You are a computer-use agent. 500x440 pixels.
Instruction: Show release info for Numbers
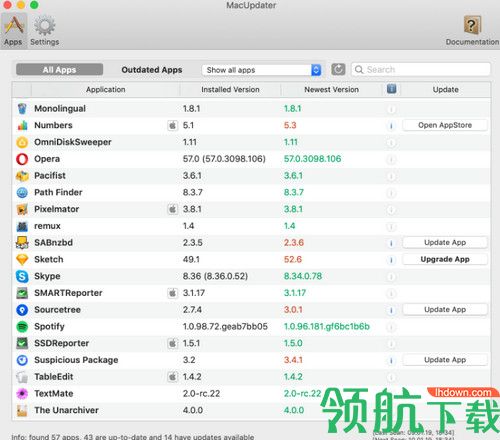pyautogui.click(x=391, y=126)
